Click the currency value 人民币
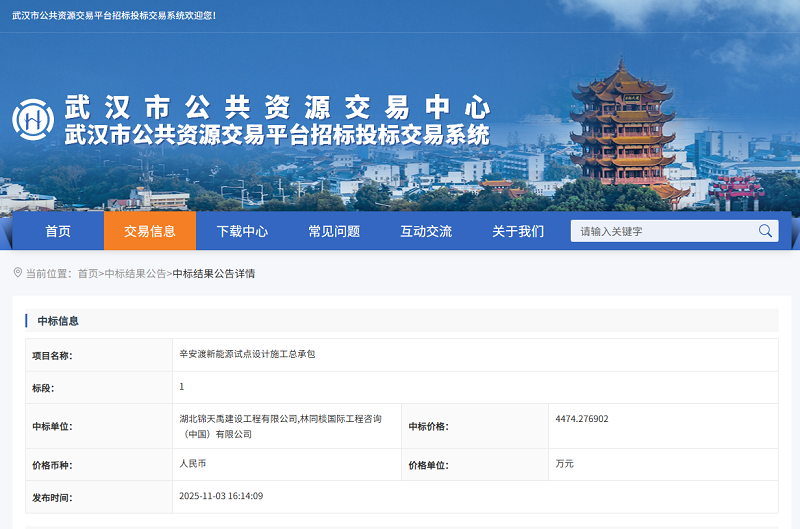The image size is (800, 529). click(193, 463)
